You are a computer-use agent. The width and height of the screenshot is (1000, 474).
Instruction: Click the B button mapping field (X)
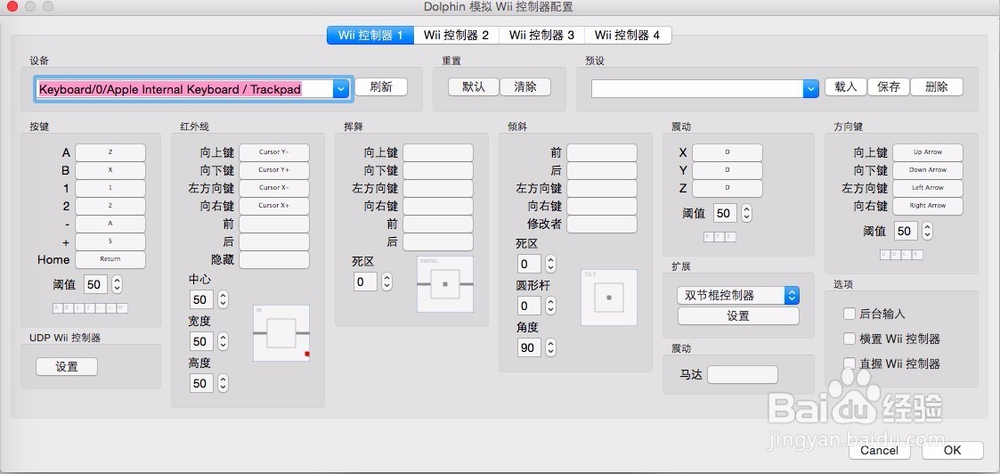tap(110, 170)
